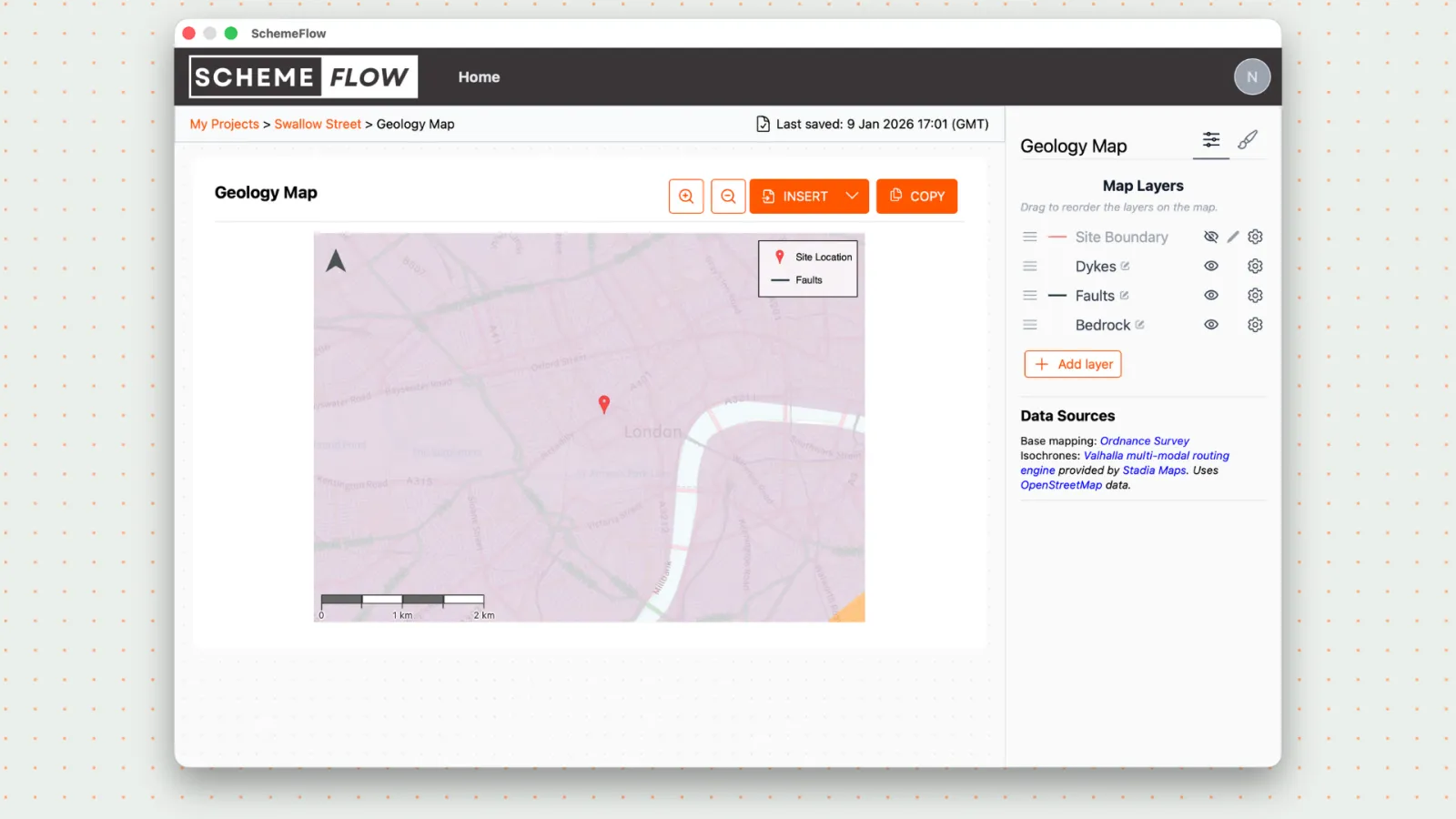Click the Data Sources heading
This screenshot has width=1456, height=819.
pyautogui.click(x=1067, y=415)
